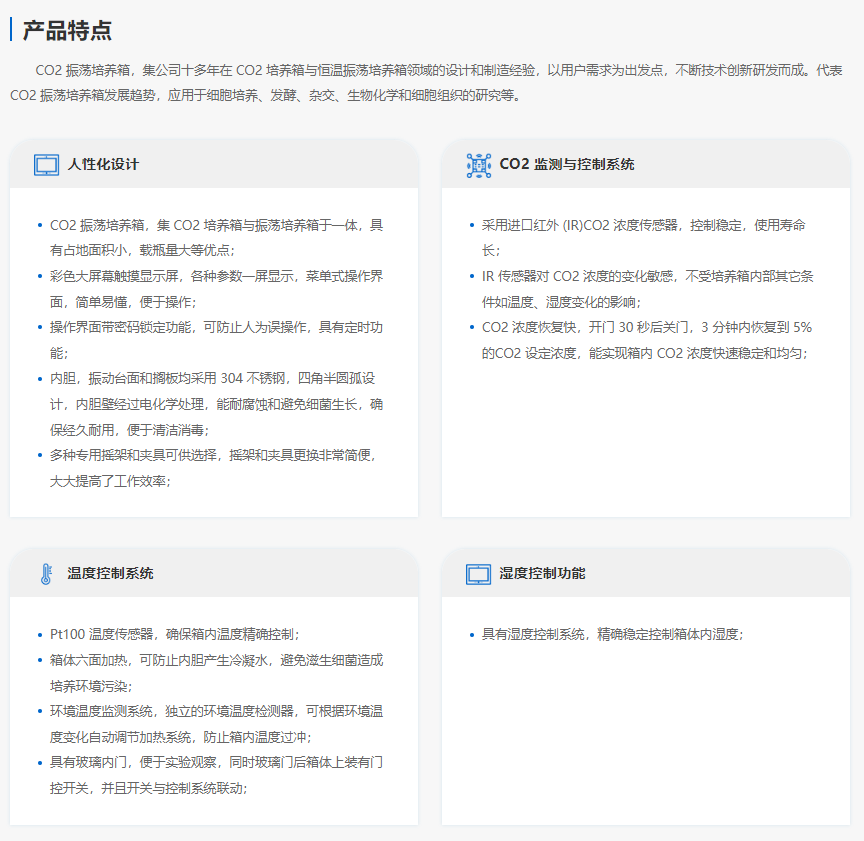Select the 产品特点 section title

click(x=67, y=30)
